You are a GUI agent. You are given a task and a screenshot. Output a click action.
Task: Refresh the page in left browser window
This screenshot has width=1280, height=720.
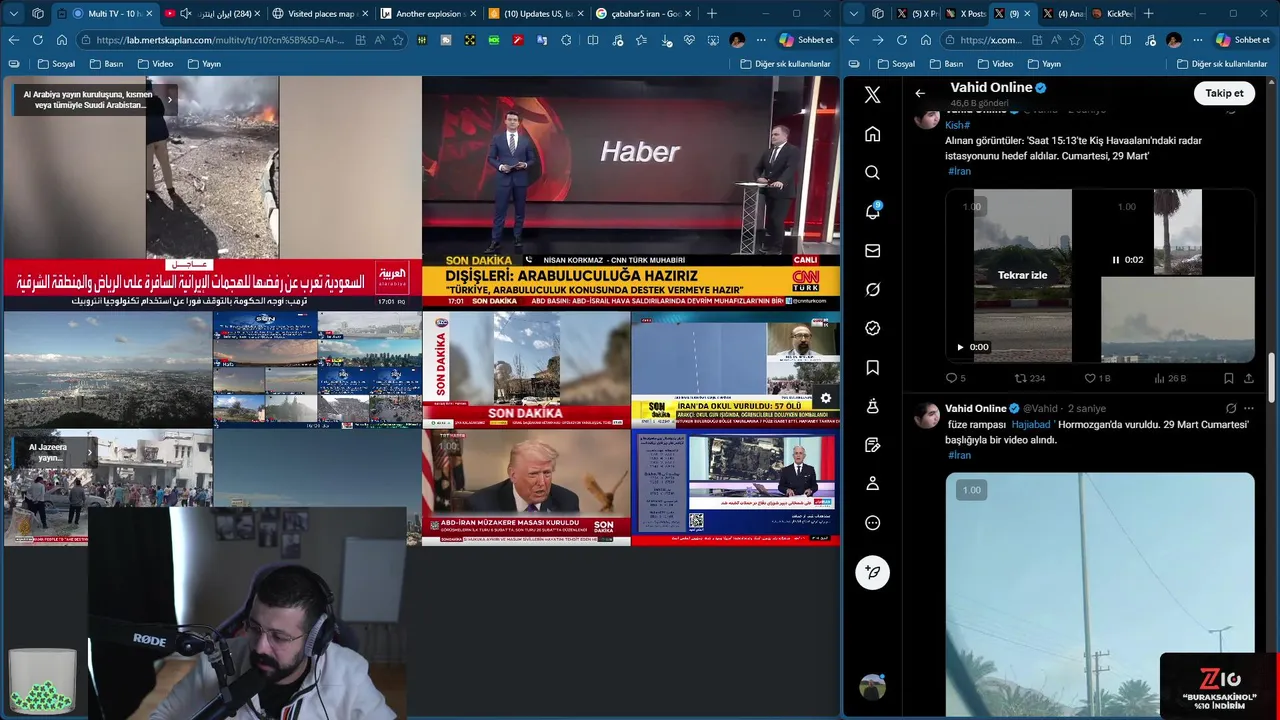[37, 40]
